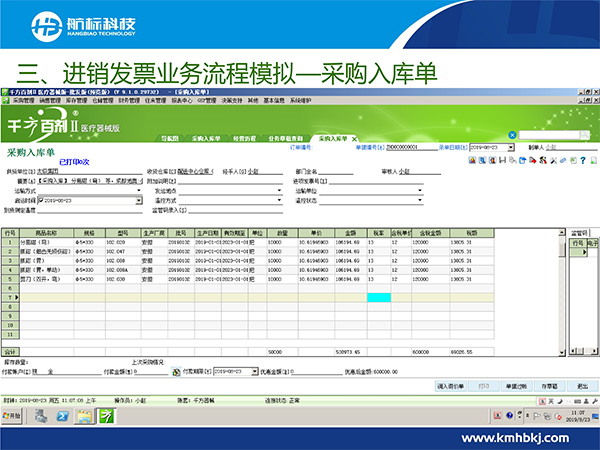Click the table vertical scrollbar up arrow
The width and height of the screenshot is (600, 450).
coord(562,232)
